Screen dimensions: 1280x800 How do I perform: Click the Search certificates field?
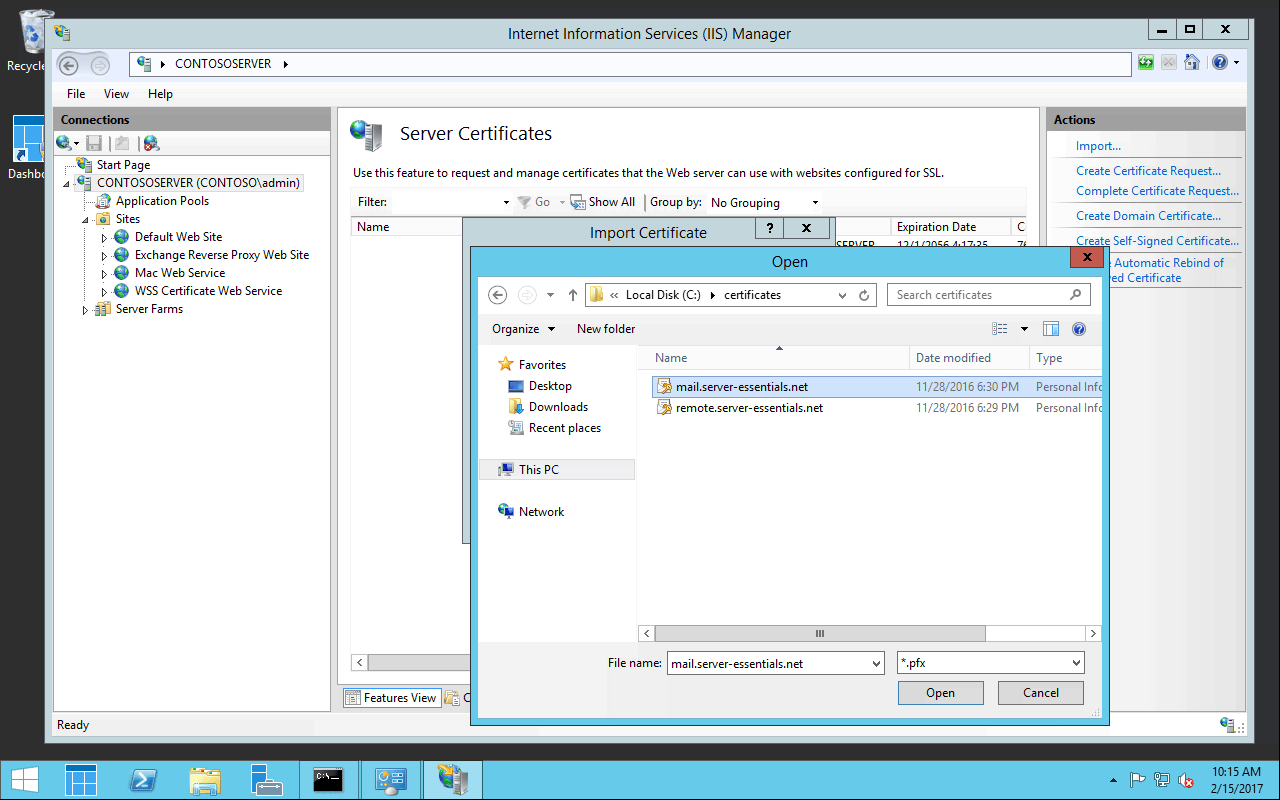pos(988,295)
